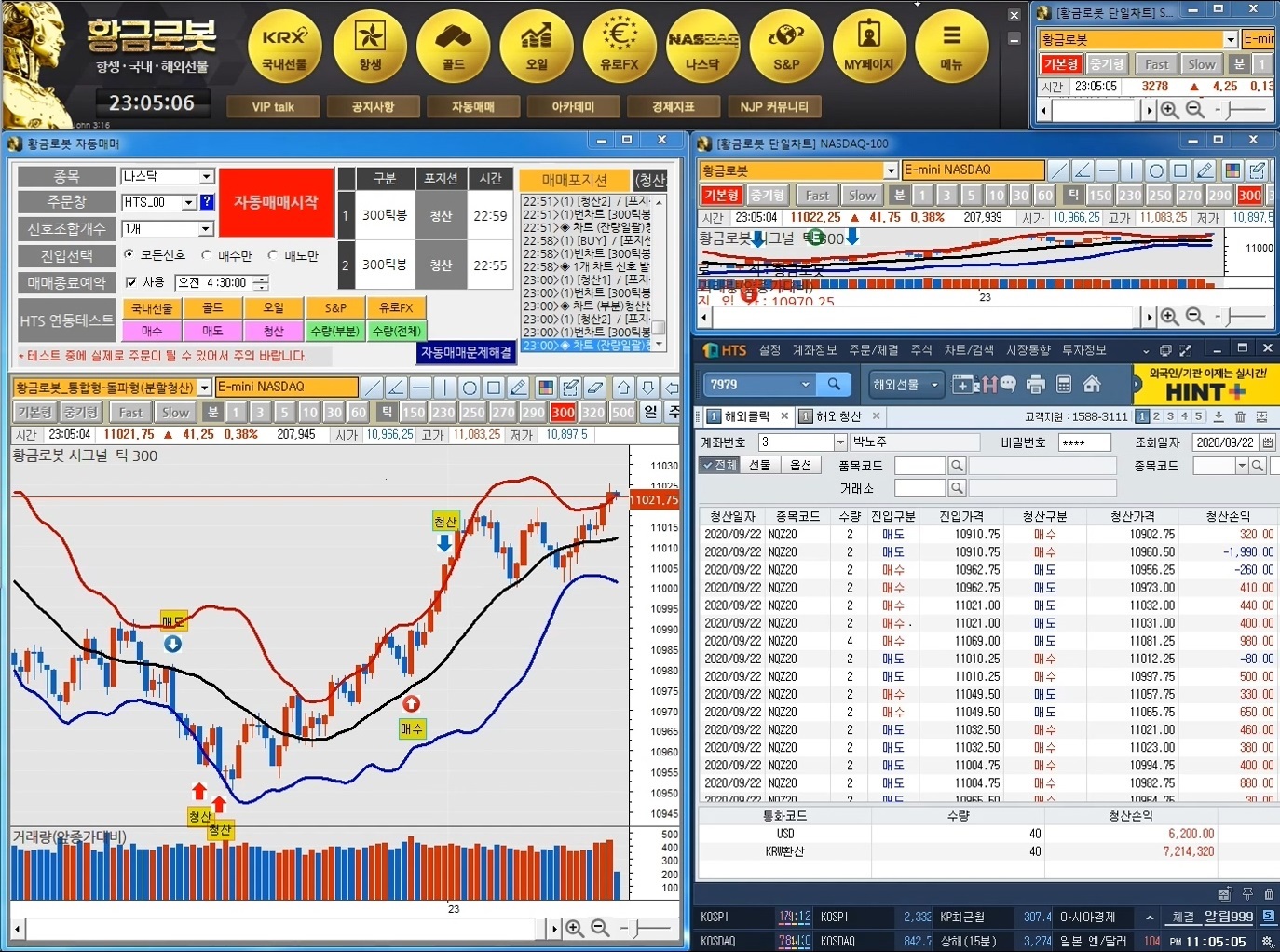This screenshot has width=1280, height=952.
Task: Toggle the 기본형 mode in bottom-left chart
Action: tap(35, 412)
